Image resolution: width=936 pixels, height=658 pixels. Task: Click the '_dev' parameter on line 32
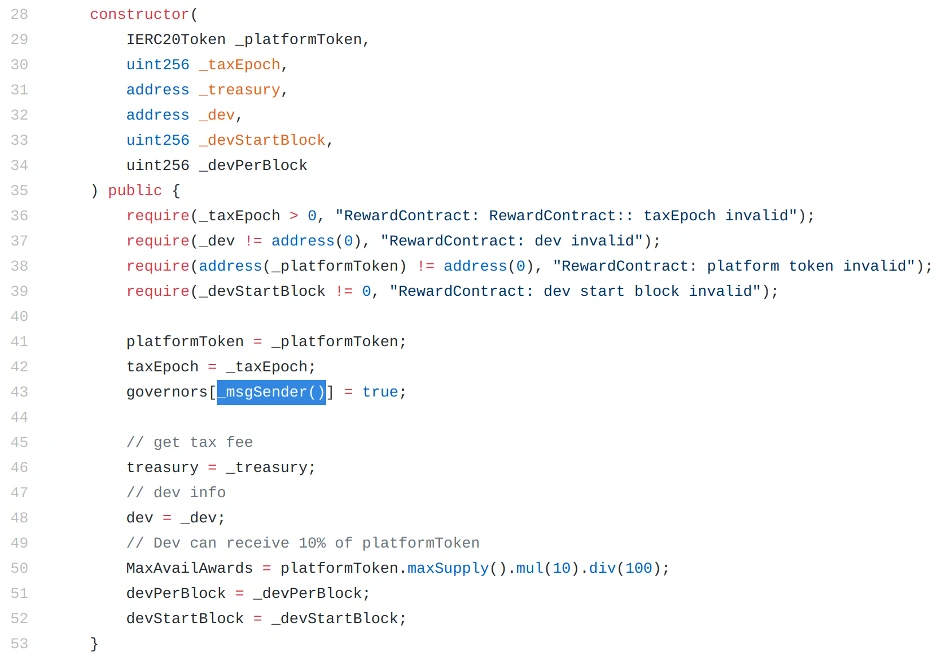click(x=217, y=114)
